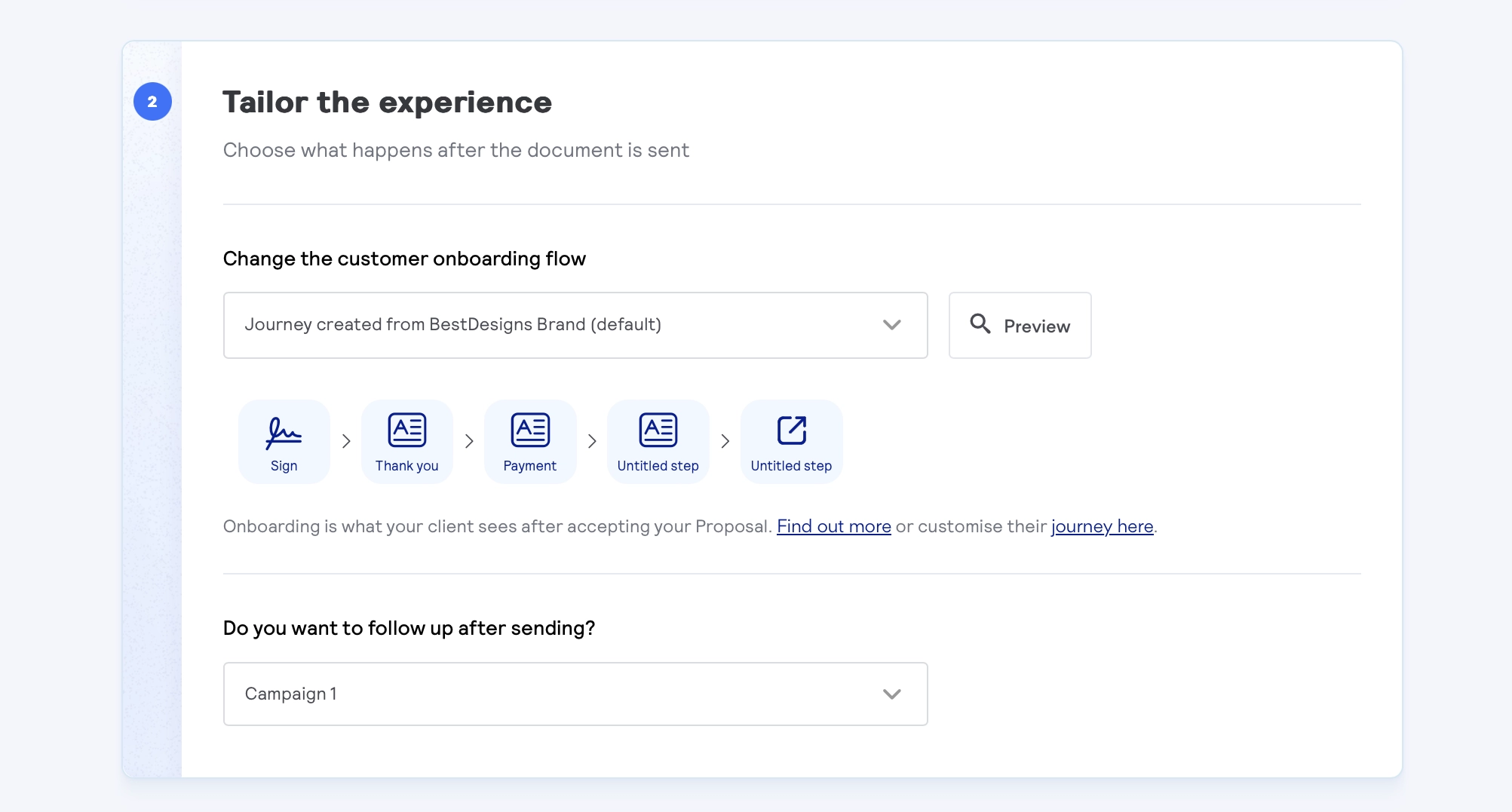Select the Sign step in the onboarding flow

(284, 441)
